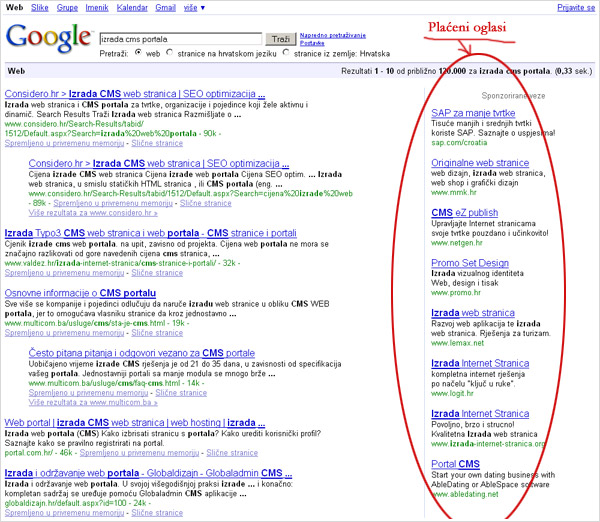This screenshot has height=522, width=600.
Task: Open cached copy of valdez.hr result
Action: tap(64, 273)
